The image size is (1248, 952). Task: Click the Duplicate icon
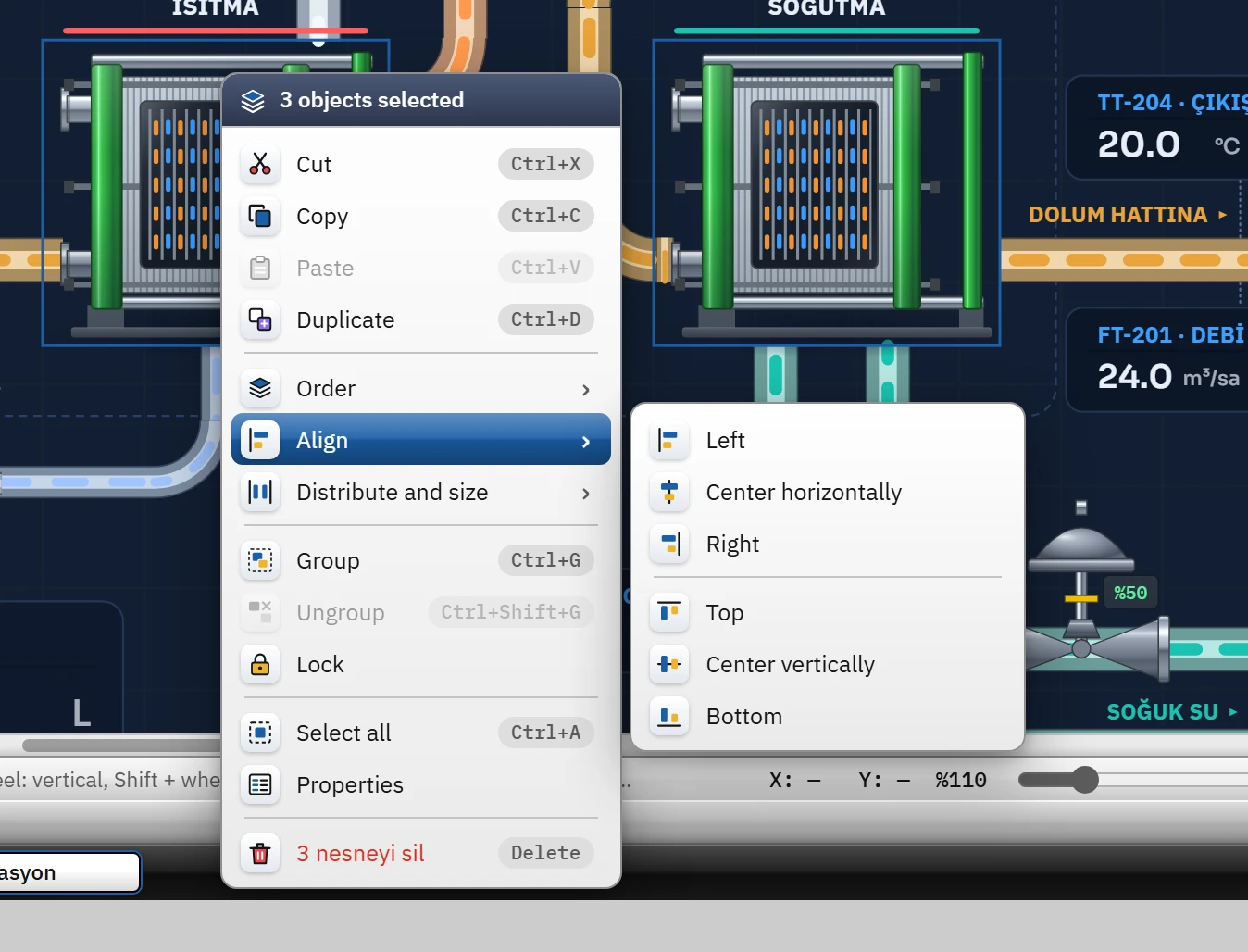(260, 319)
